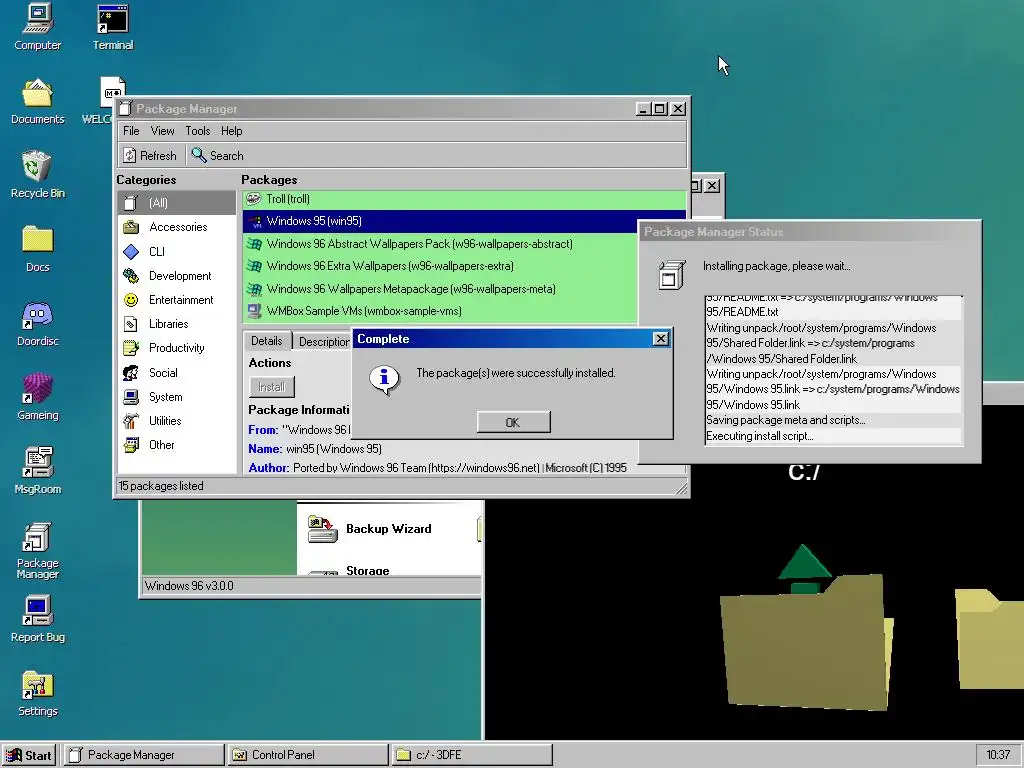1024x768 pixels.
Task: Open the Package Manager desktop shortcut
Action: click(x=37, y=550)
